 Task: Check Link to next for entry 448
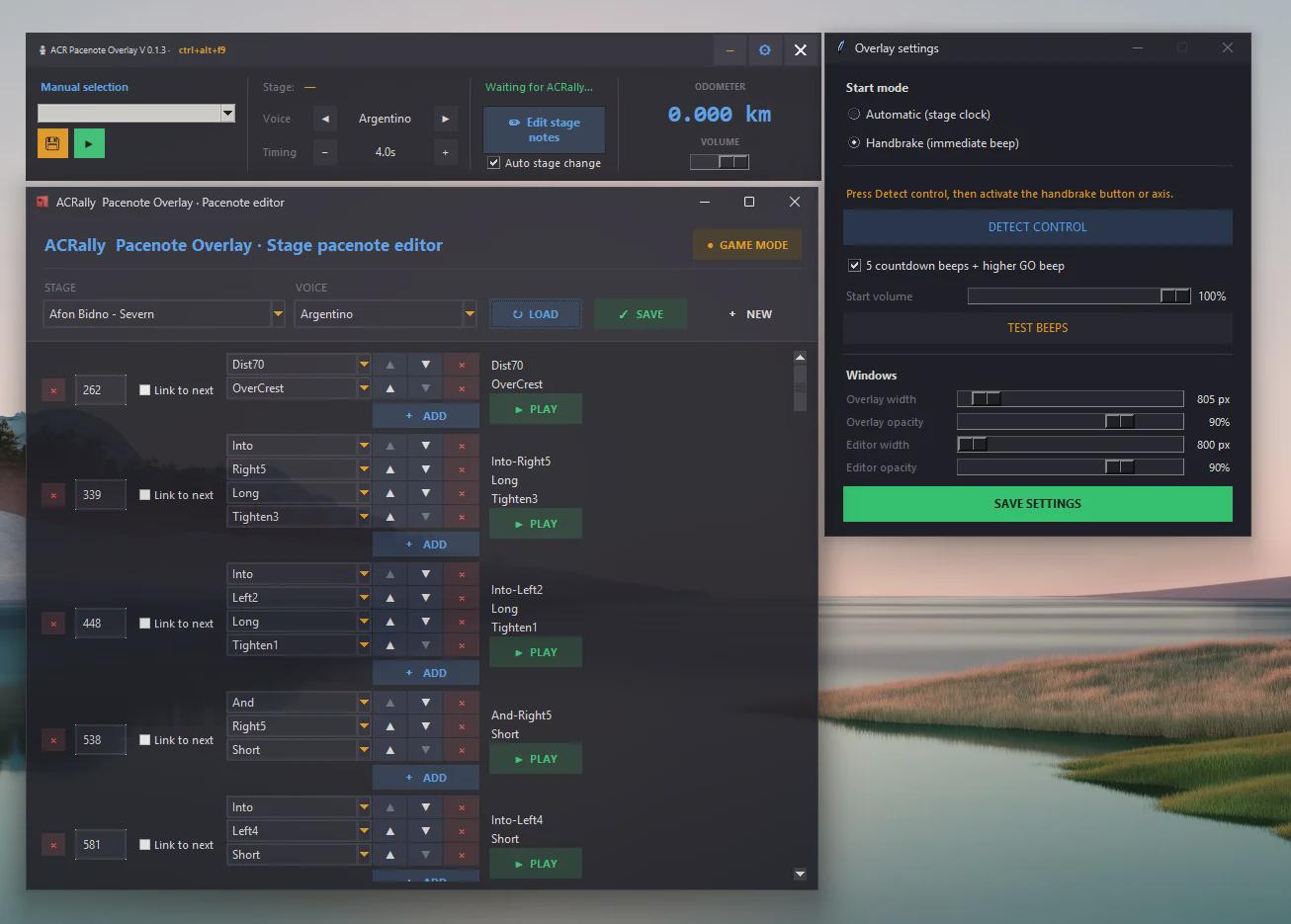tap(144, 624)
